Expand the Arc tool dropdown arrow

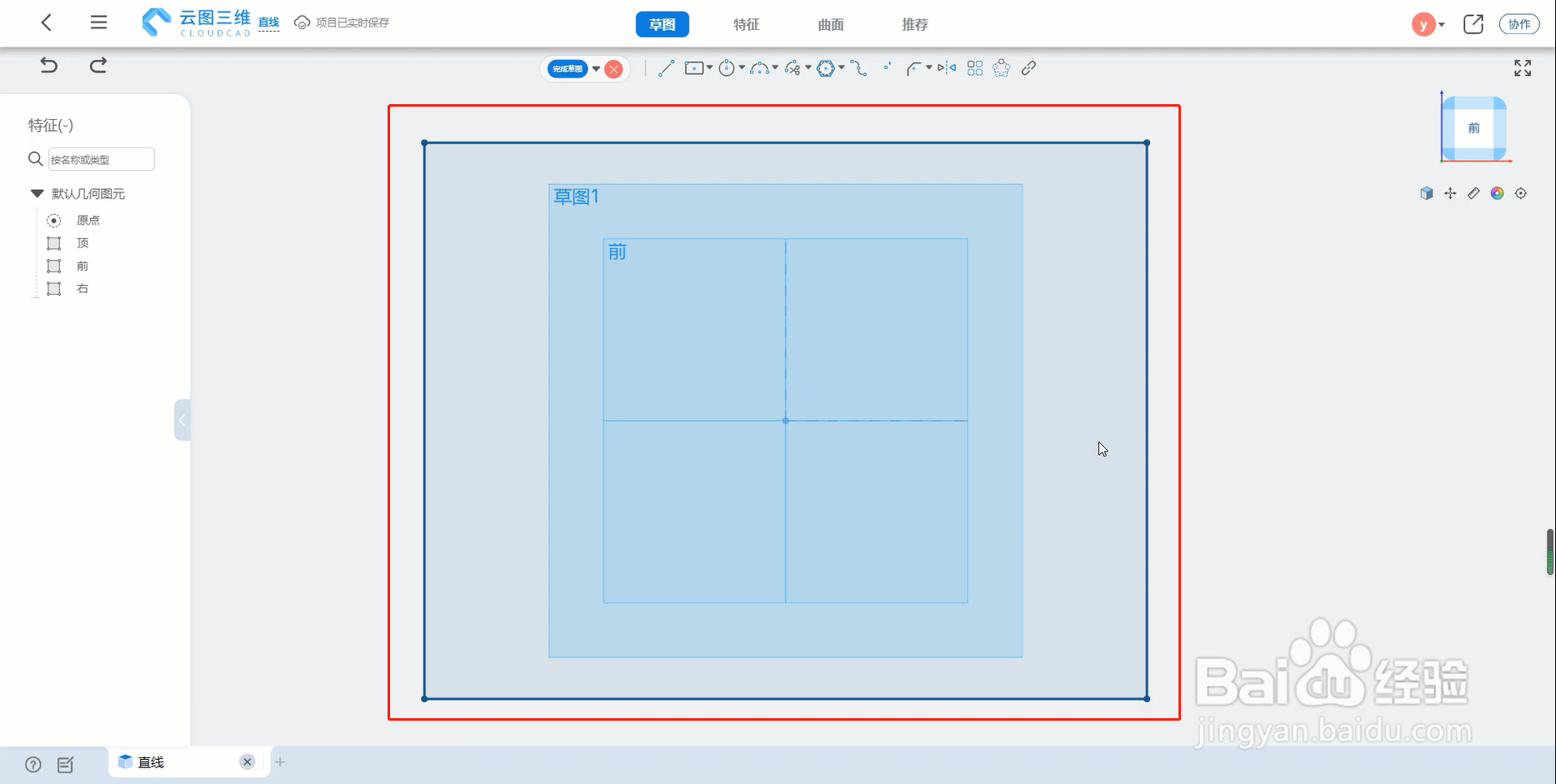775,67
